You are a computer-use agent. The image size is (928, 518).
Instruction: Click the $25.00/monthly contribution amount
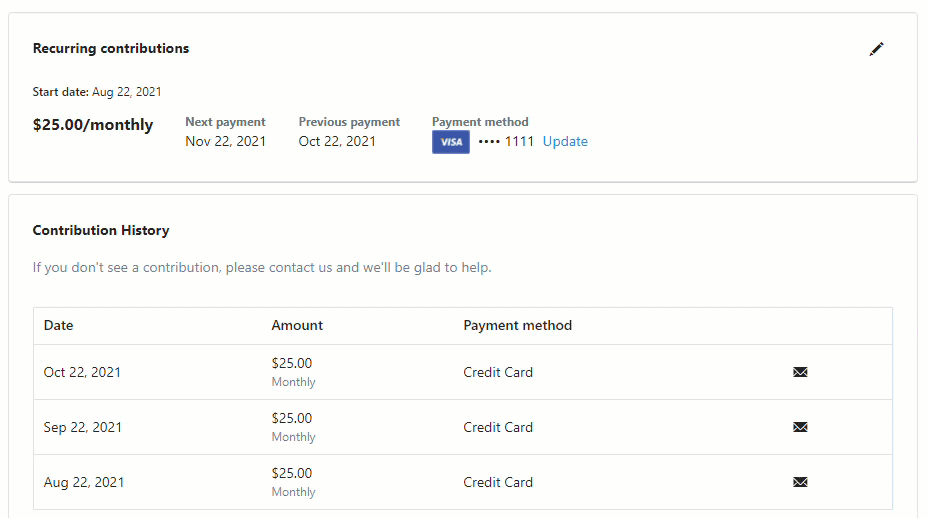[x=93, y=125]
